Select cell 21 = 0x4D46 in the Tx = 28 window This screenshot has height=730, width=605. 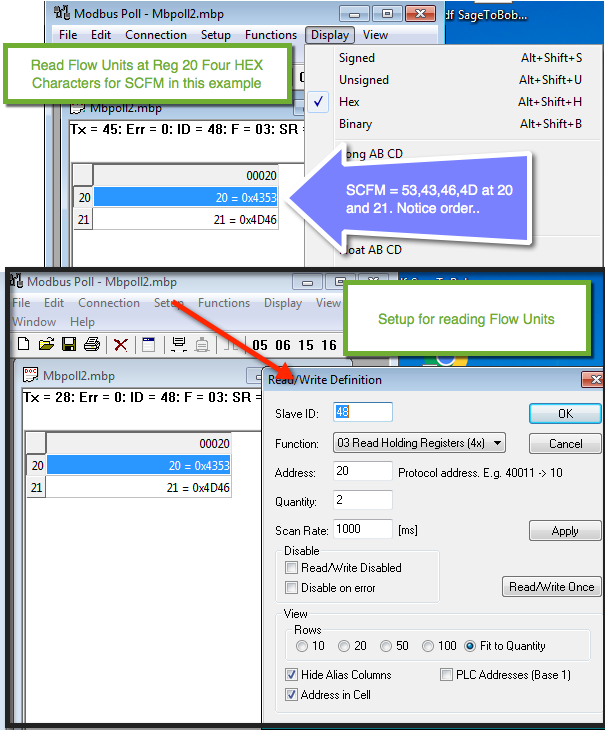point(139,487)
